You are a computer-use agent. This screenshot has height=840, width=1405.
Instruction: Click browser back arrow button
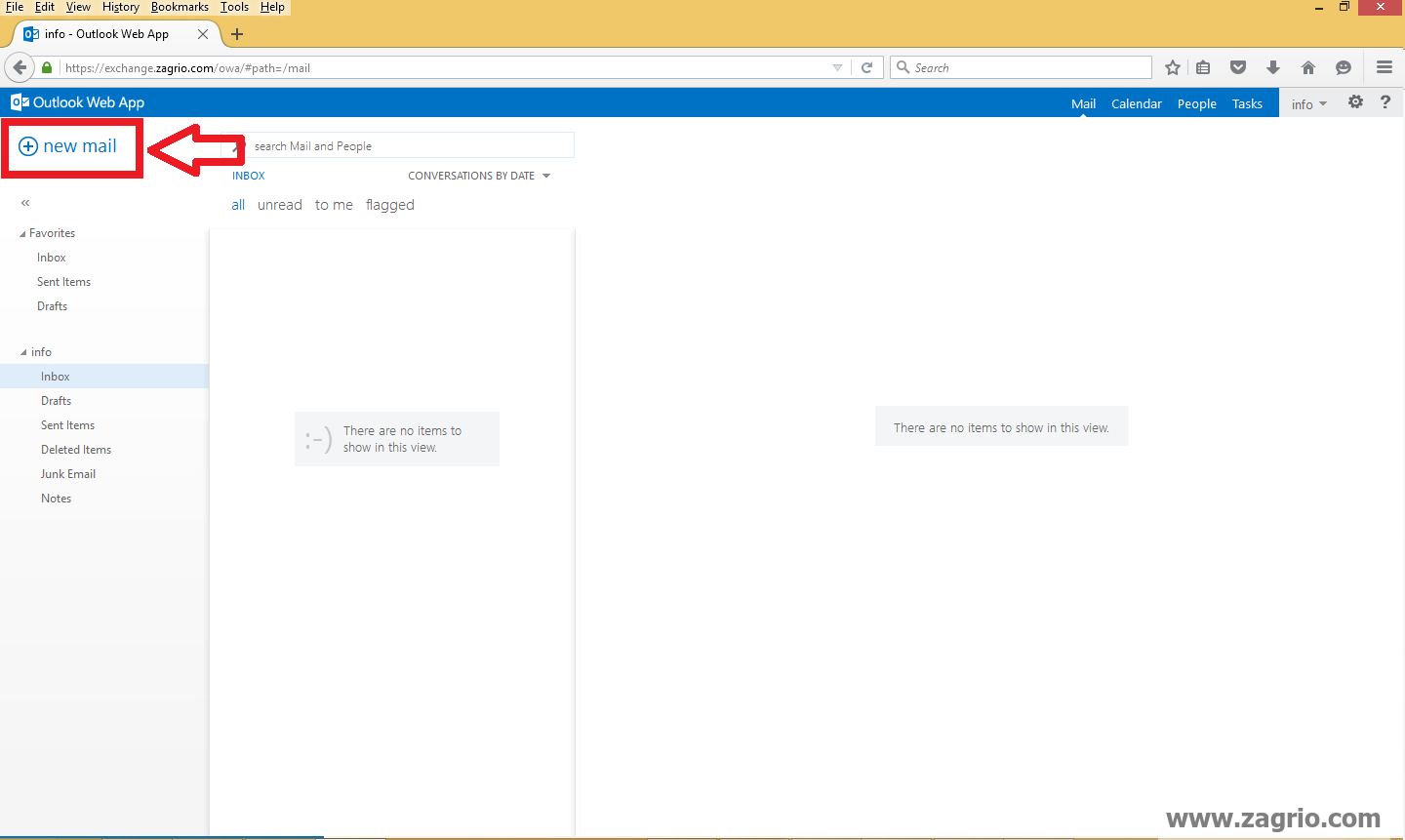(20, 67)
